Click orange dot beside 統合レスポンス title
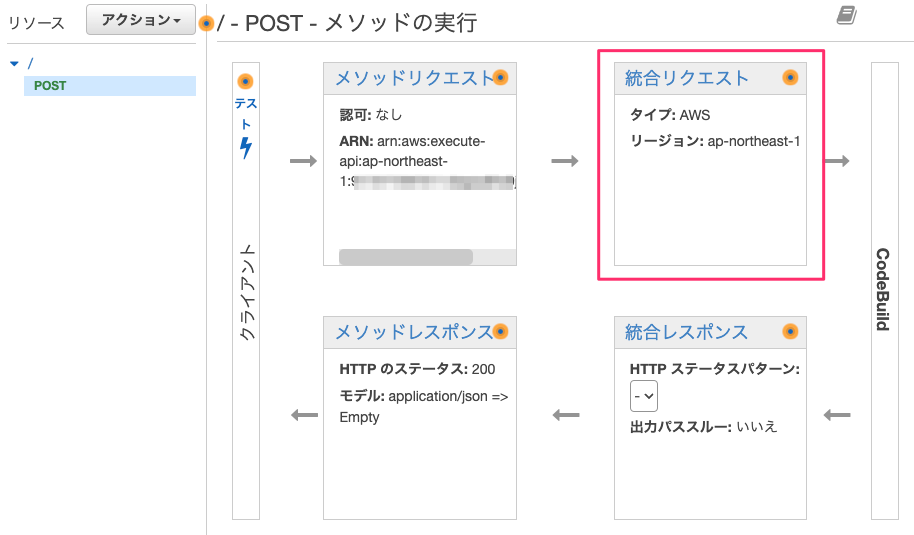This screenshot has width=914, height=535. [x=790, y=332]
